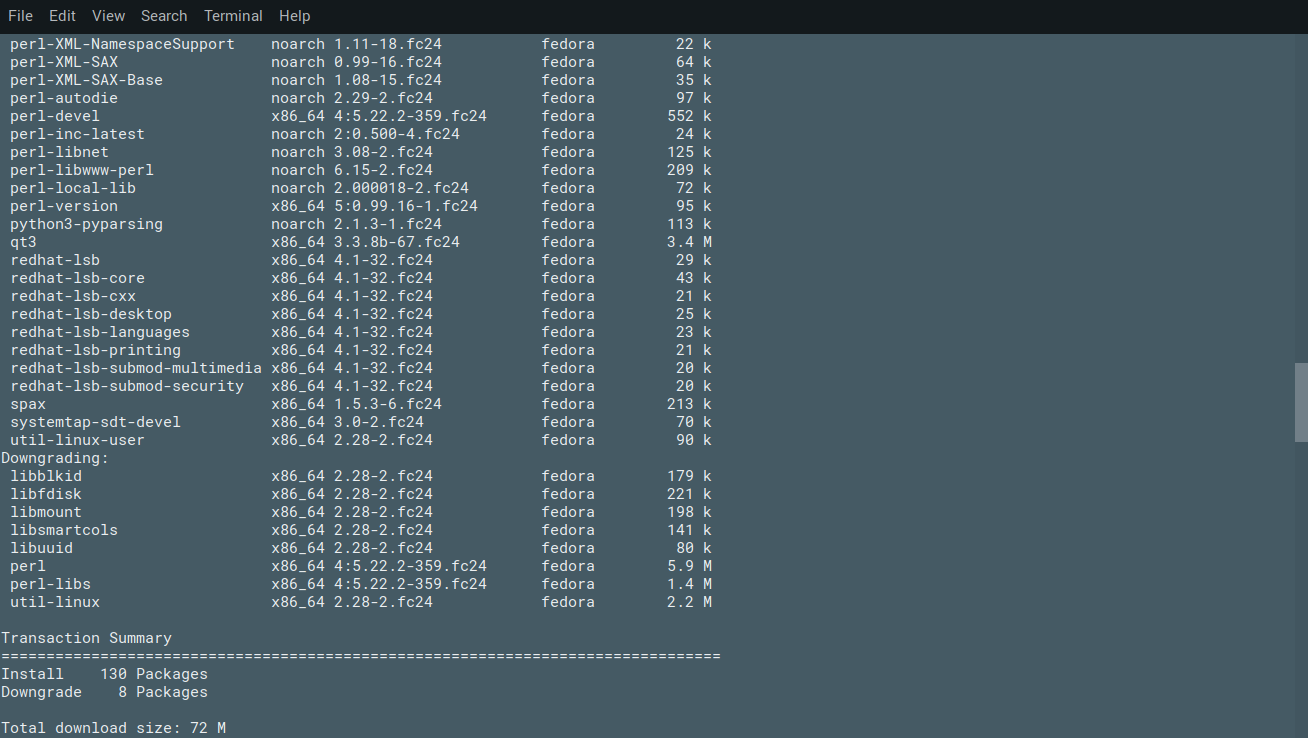Click the spax package name

(28, 404)
